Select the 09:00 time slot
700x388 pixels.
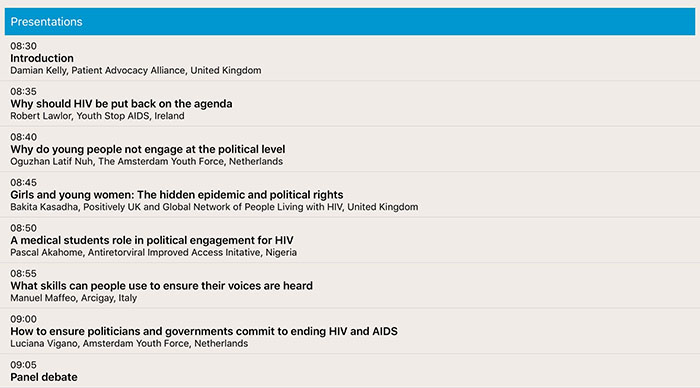pos(24,319)
